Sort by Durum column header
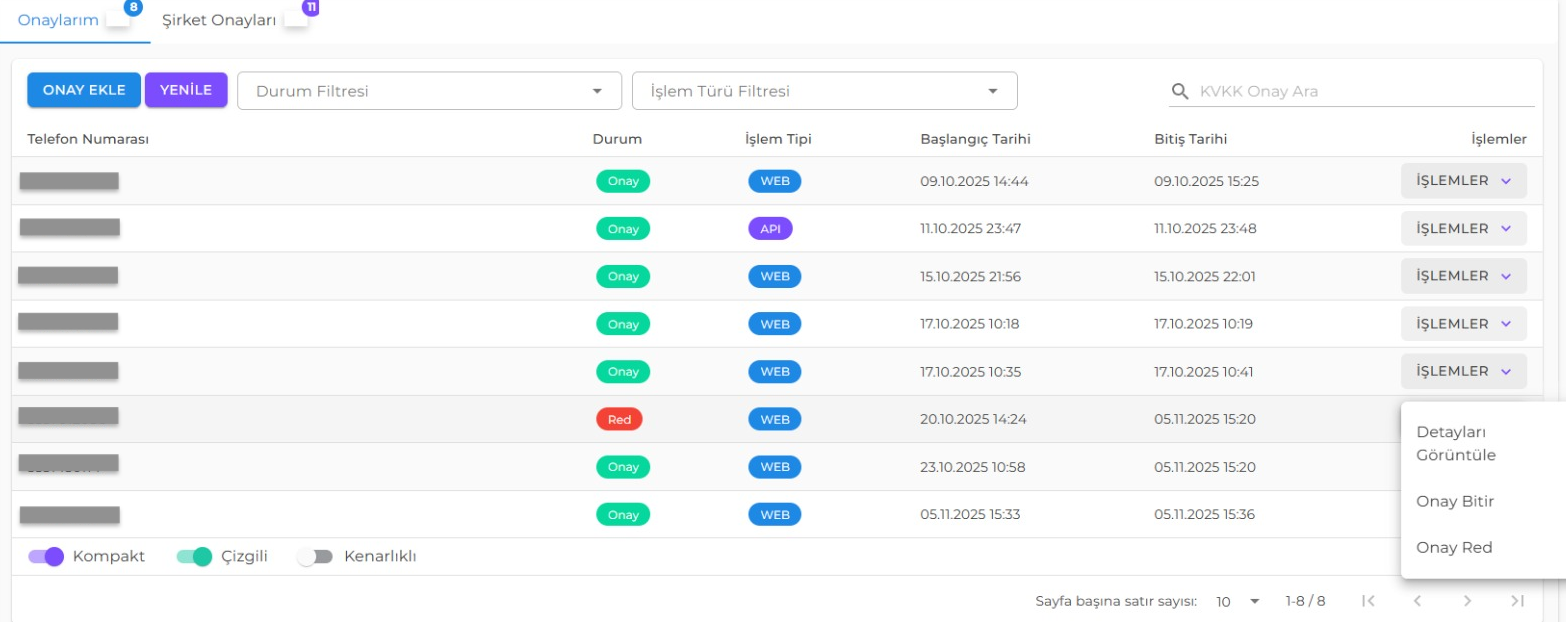This screenshot has width=1566, height=622. pyautogui.click(x=617, y=139)
